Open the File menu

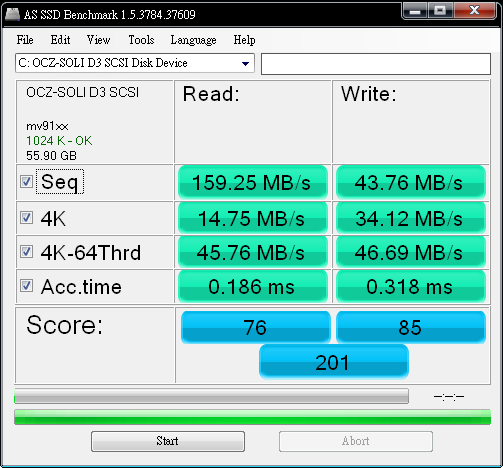(25, 40)
